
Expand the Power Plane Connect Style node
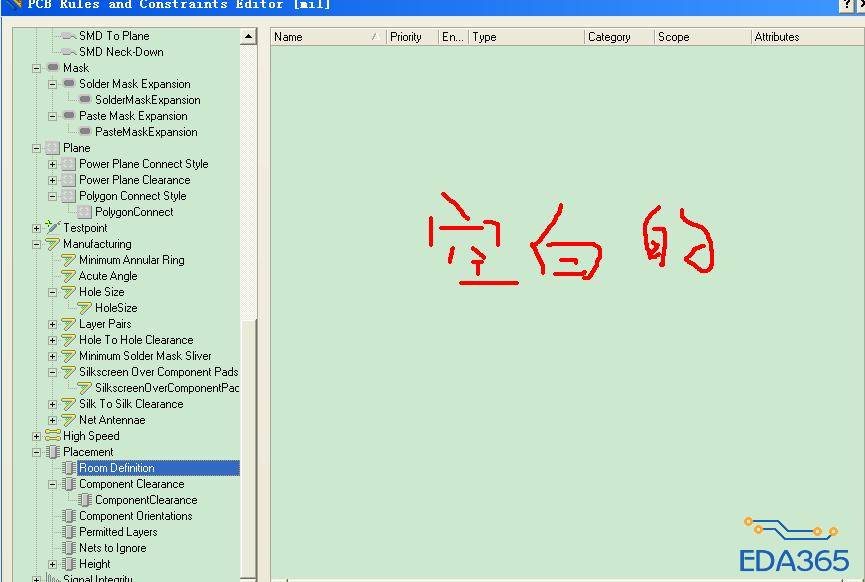52,164
